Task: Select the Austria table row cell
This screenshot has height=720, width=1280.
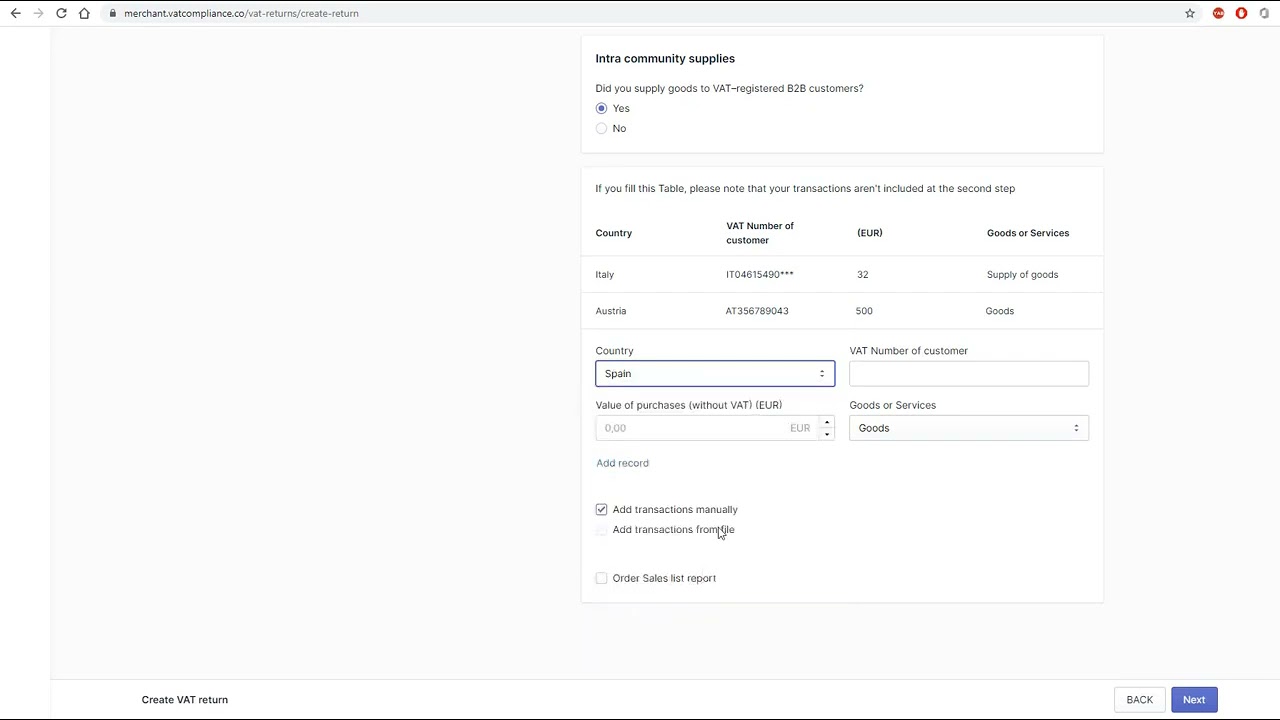Action: click(x=611, y=311)
